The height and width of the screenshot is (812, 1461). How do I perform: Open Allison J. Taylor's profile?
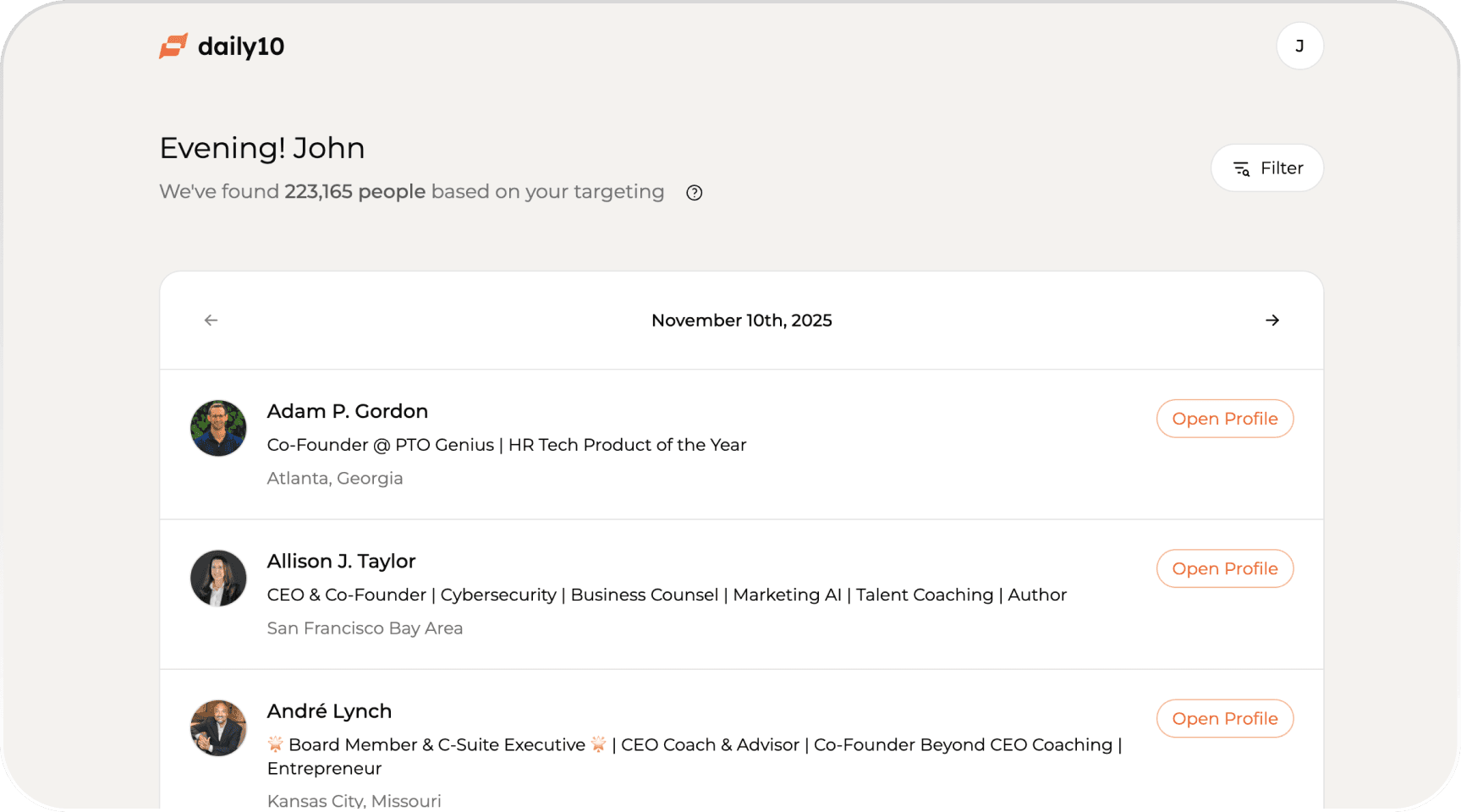[x=1224, y=568]
